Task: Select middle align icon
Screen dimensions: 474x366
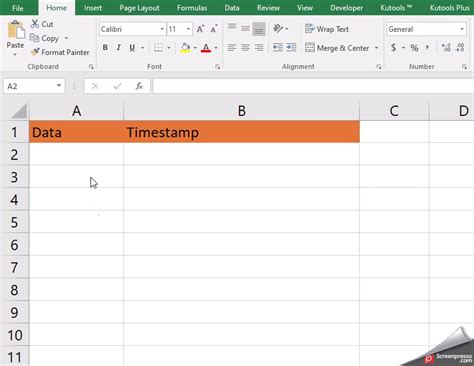Action: click(x=245, y=29)
